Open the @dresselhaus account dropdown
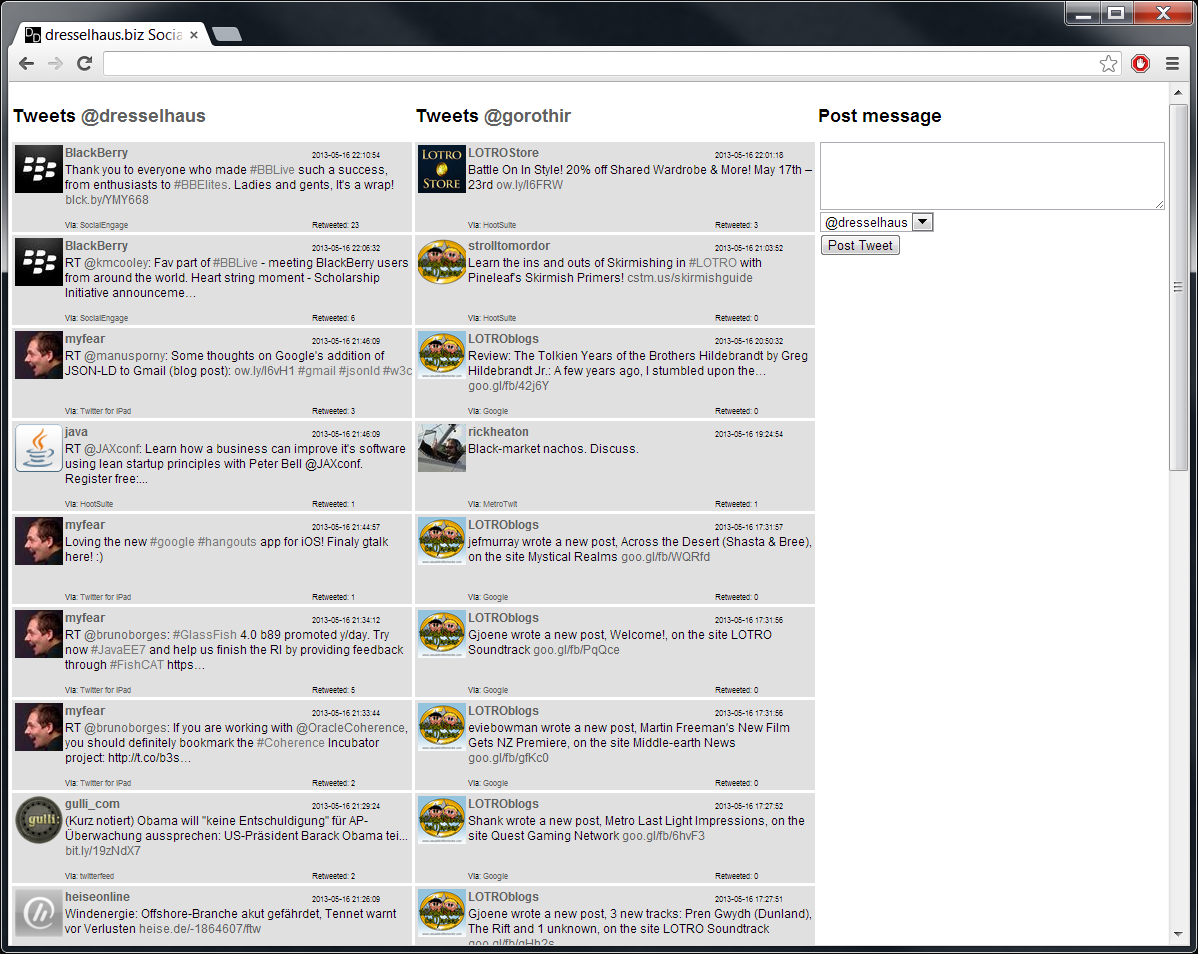Screen dimensions: 1198x954 click(x=877, y=222)
